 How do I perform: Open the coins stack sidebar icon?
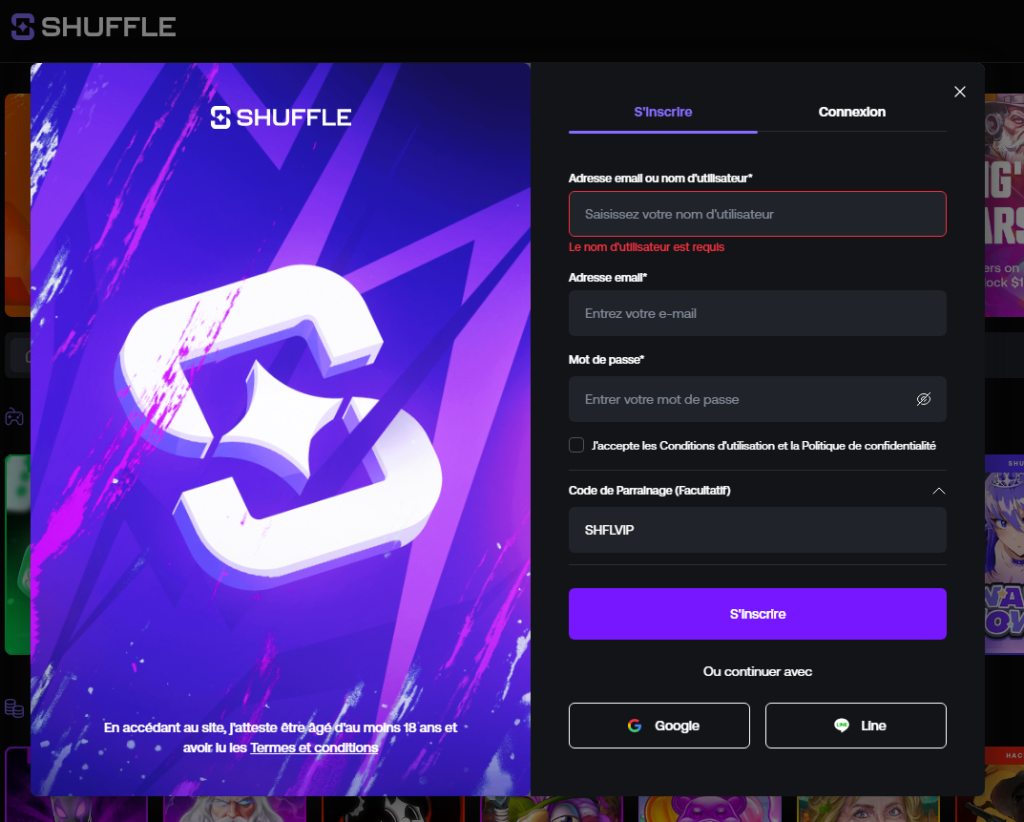pos(14,708)
